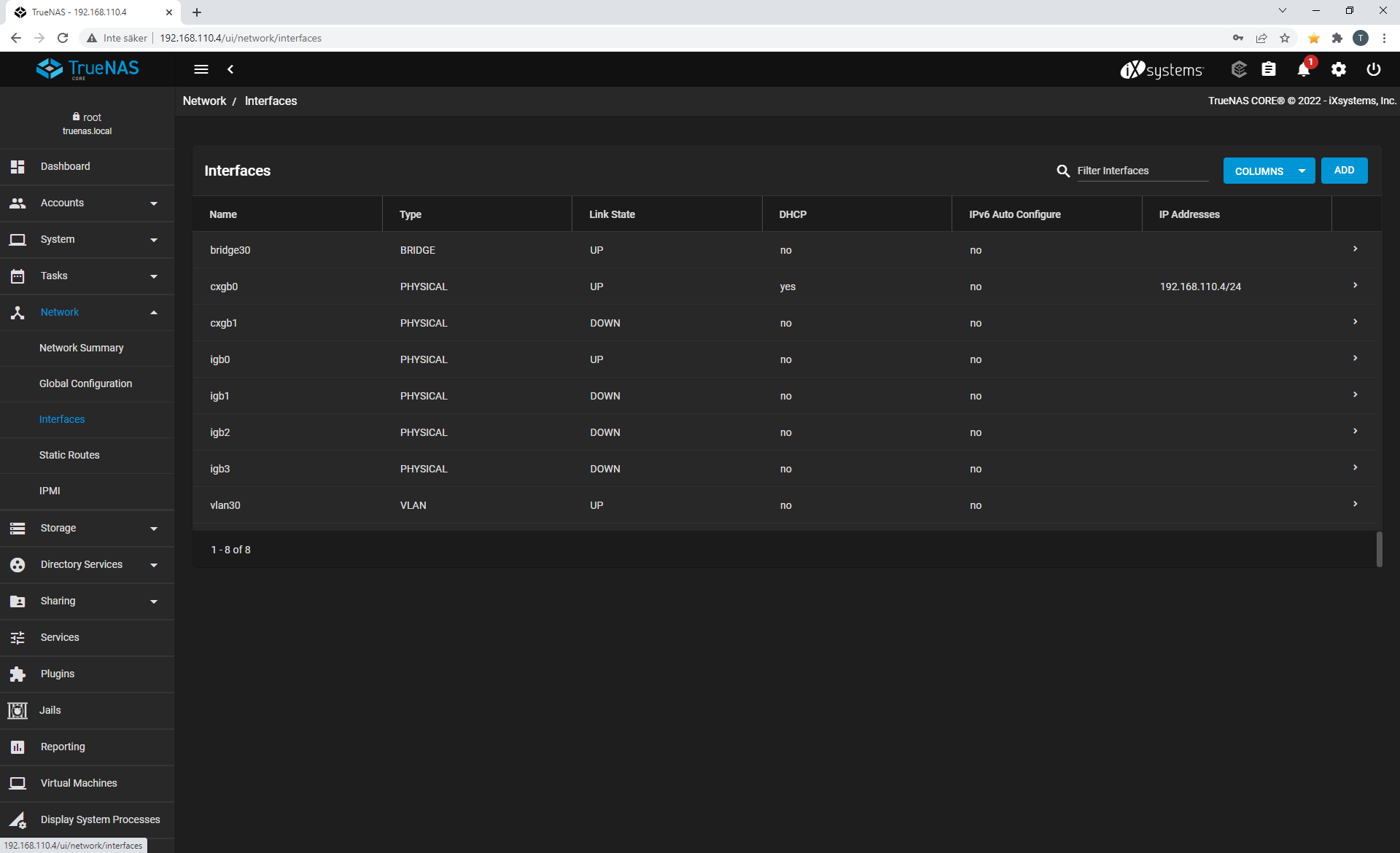Click the search magnifier icon
The height and width of the screenshot is (853, 1400).
pyautogui.click(x=1063, y=171)
